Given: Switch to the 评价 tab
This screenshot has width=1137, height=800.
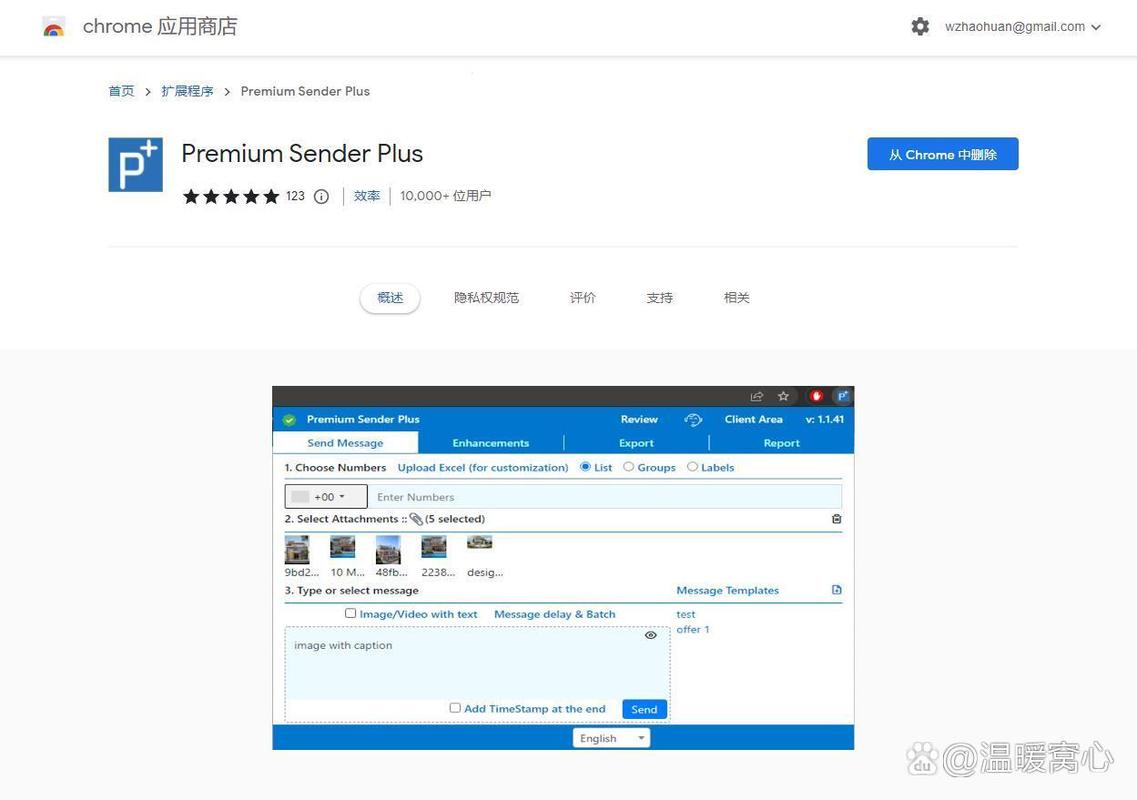Looking at the screenshot, I should (x=582, y=298).
